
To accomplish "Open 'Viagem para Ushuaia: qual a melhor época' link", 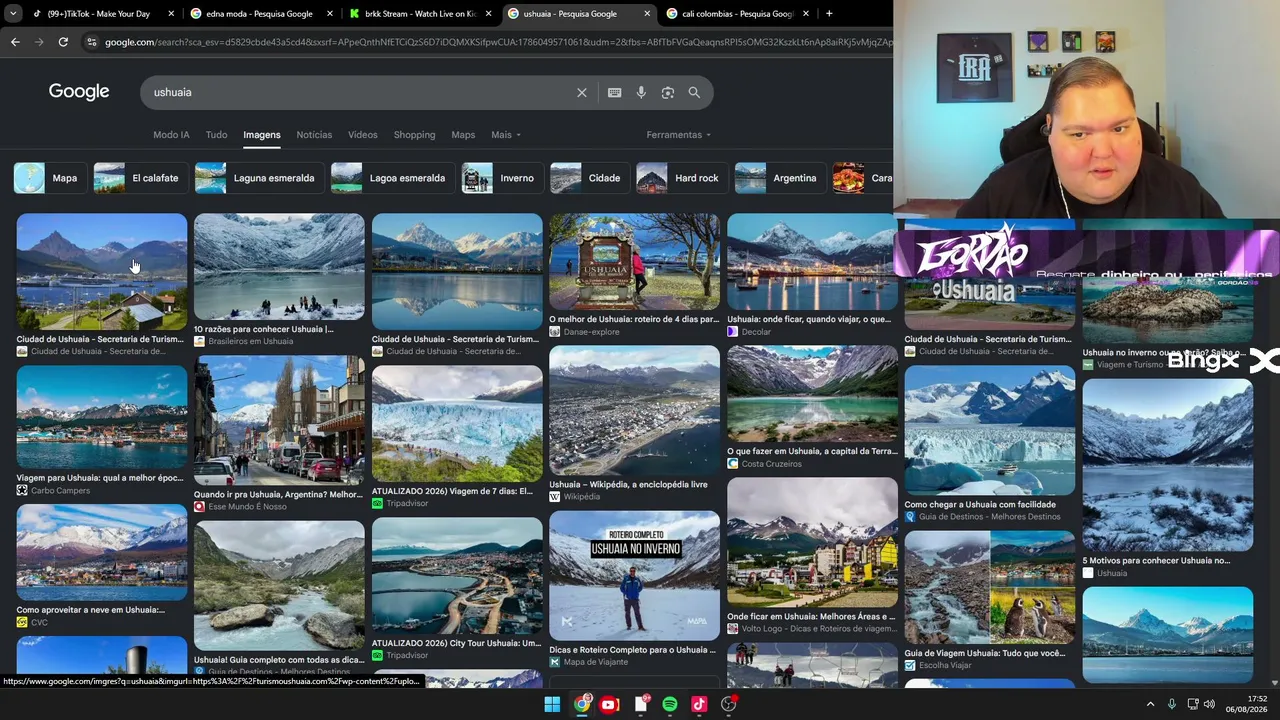I will point(100,478).
